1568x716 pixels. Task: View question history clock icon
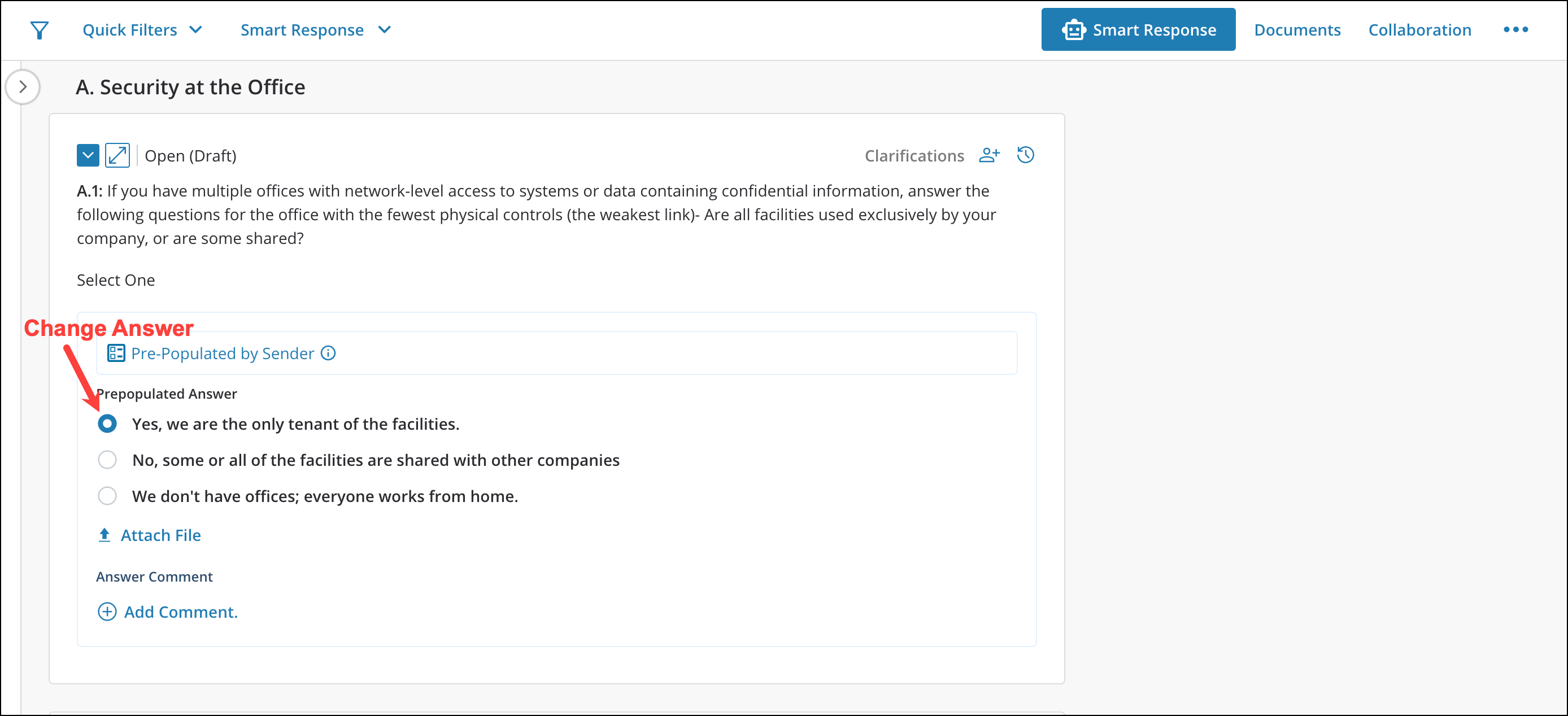[x=1025, y=156]
